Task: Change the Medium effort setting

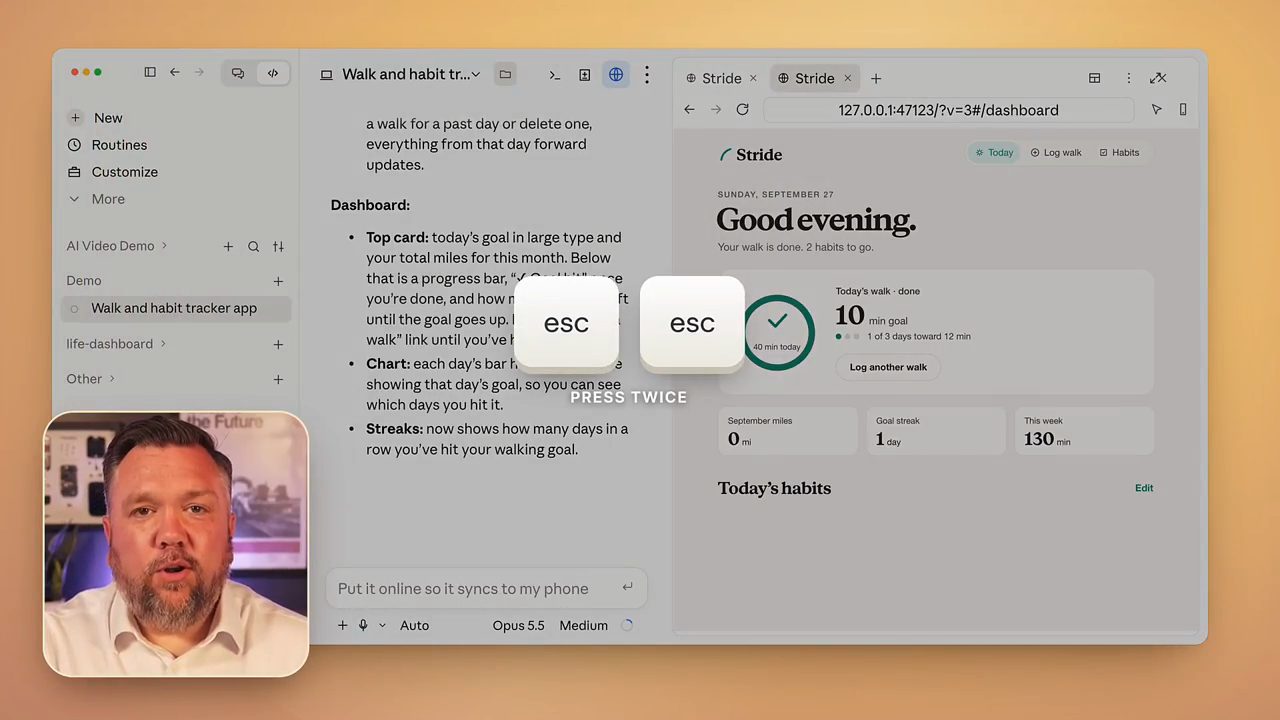Action: coord(583,625)
